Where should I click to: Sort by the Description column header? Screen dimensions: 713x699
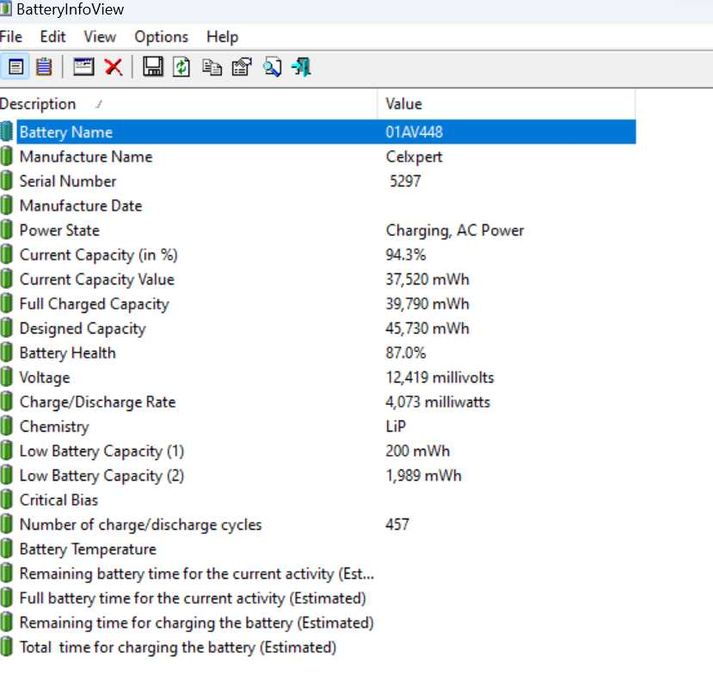(x=188, y=104)
